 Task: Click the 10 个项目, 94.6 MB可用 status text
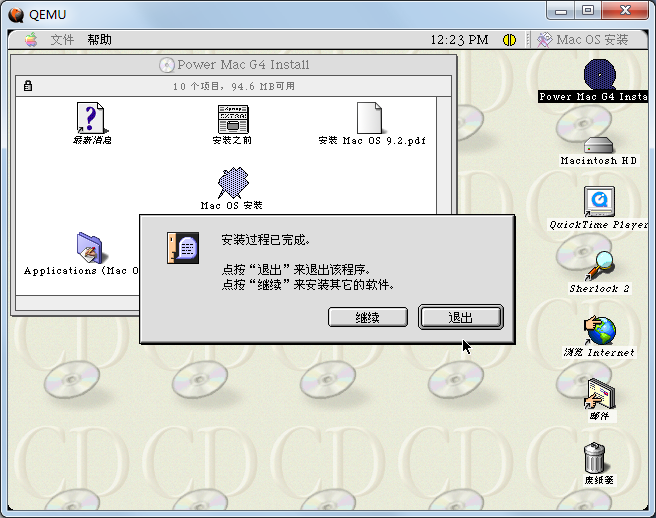tap(234, 86)
